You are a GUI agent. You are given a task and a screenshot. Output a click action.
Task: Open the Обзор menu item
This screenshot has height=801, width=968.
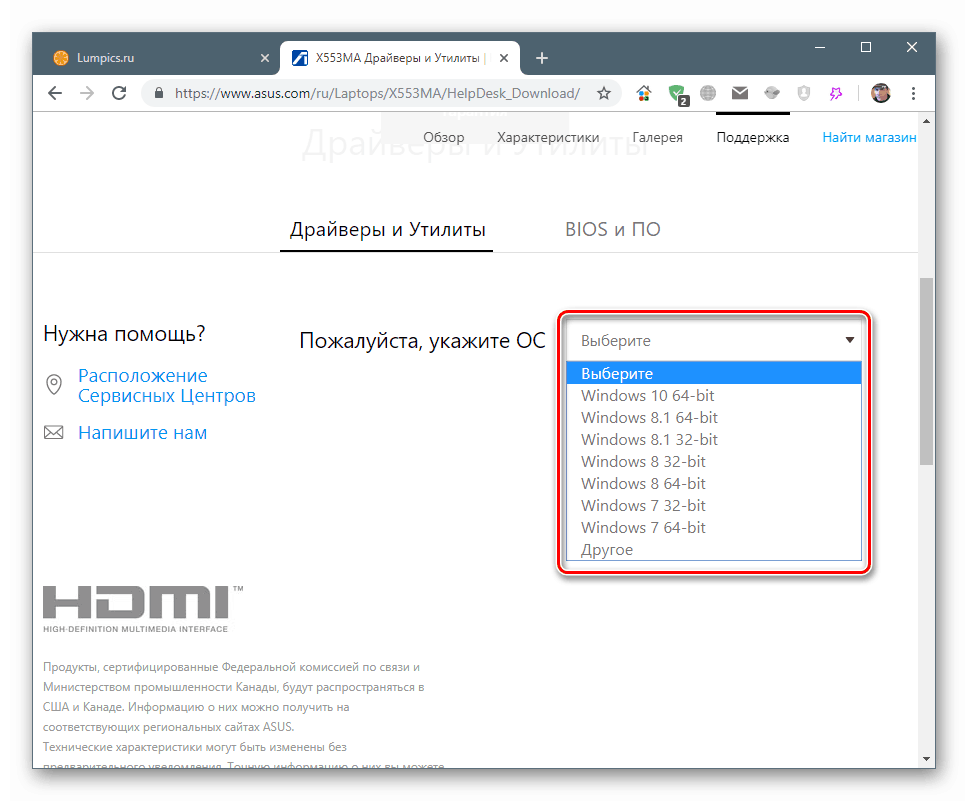click(x=443, y=138)
